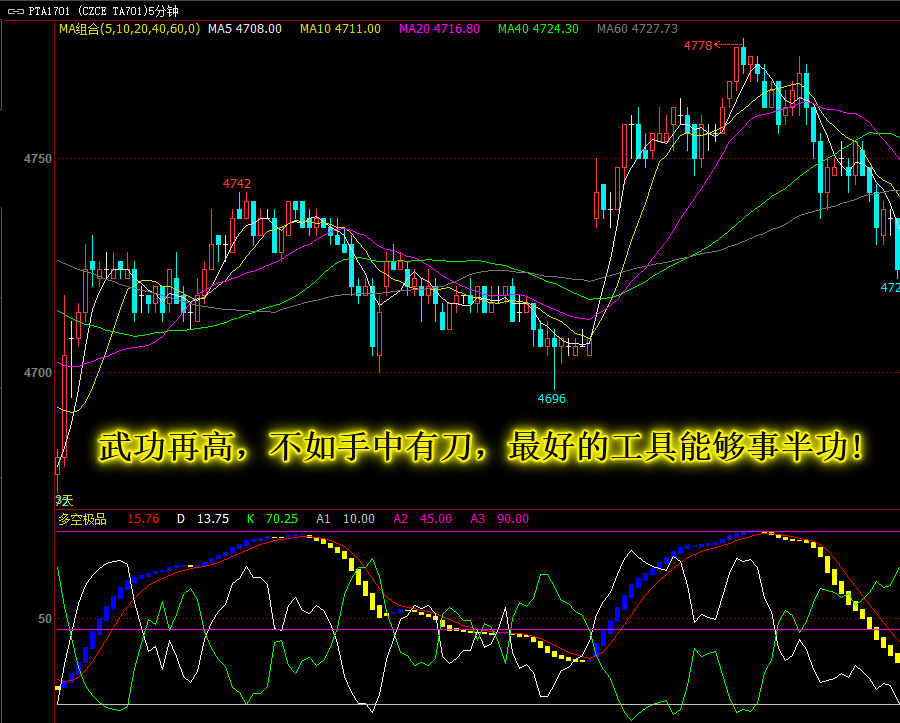The image size is (900, 723).
Task: Select the PTA1701 (CZCE TA701) 5分钟 title
Action: pos(103,11)
